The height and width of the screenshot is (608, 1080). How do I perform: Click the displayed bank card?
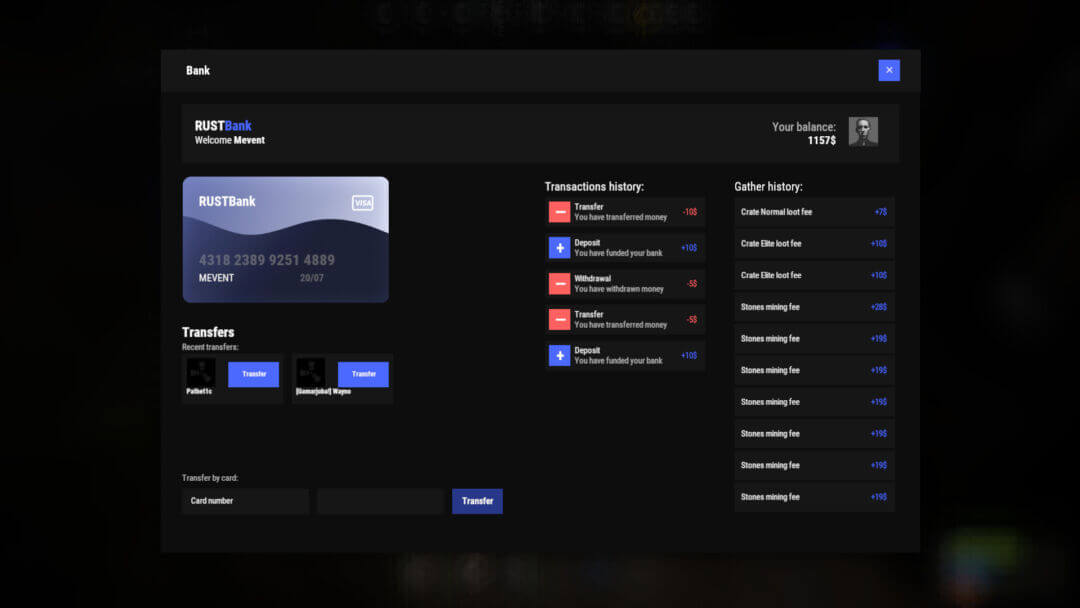[x=285, y=239]
